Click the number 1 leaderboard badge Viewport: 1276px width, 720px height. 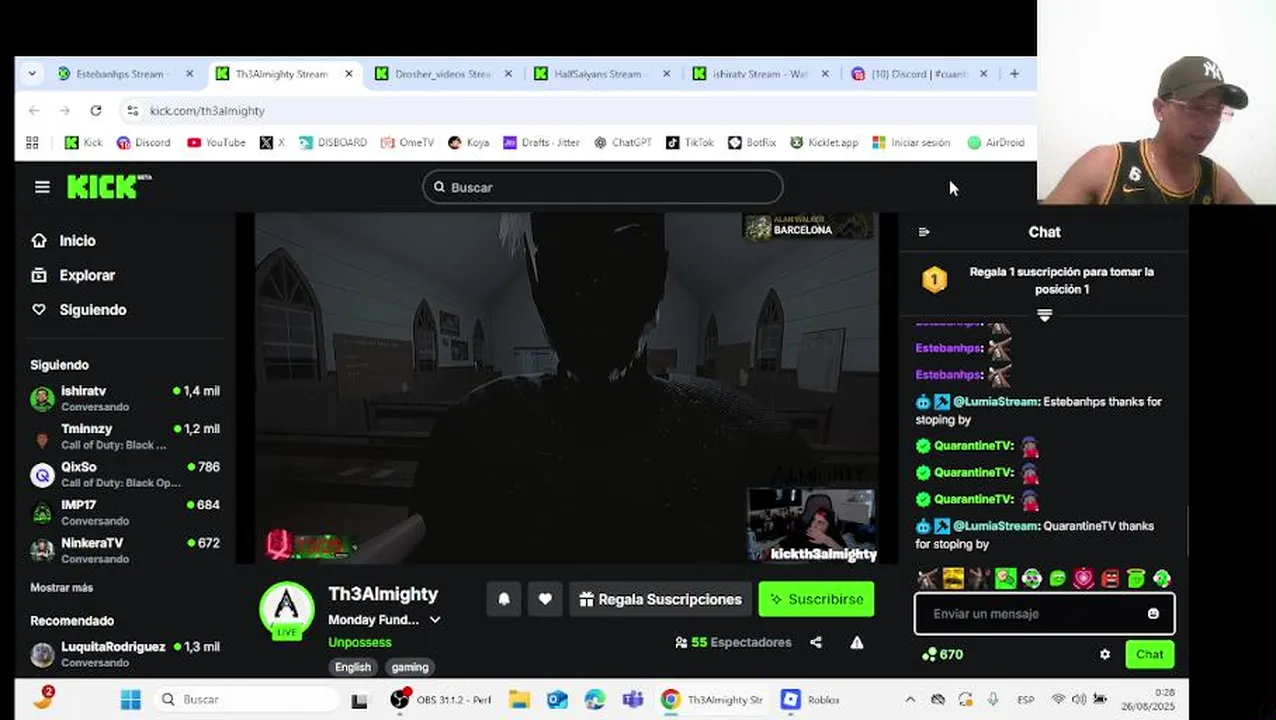(x=934, y=280)
